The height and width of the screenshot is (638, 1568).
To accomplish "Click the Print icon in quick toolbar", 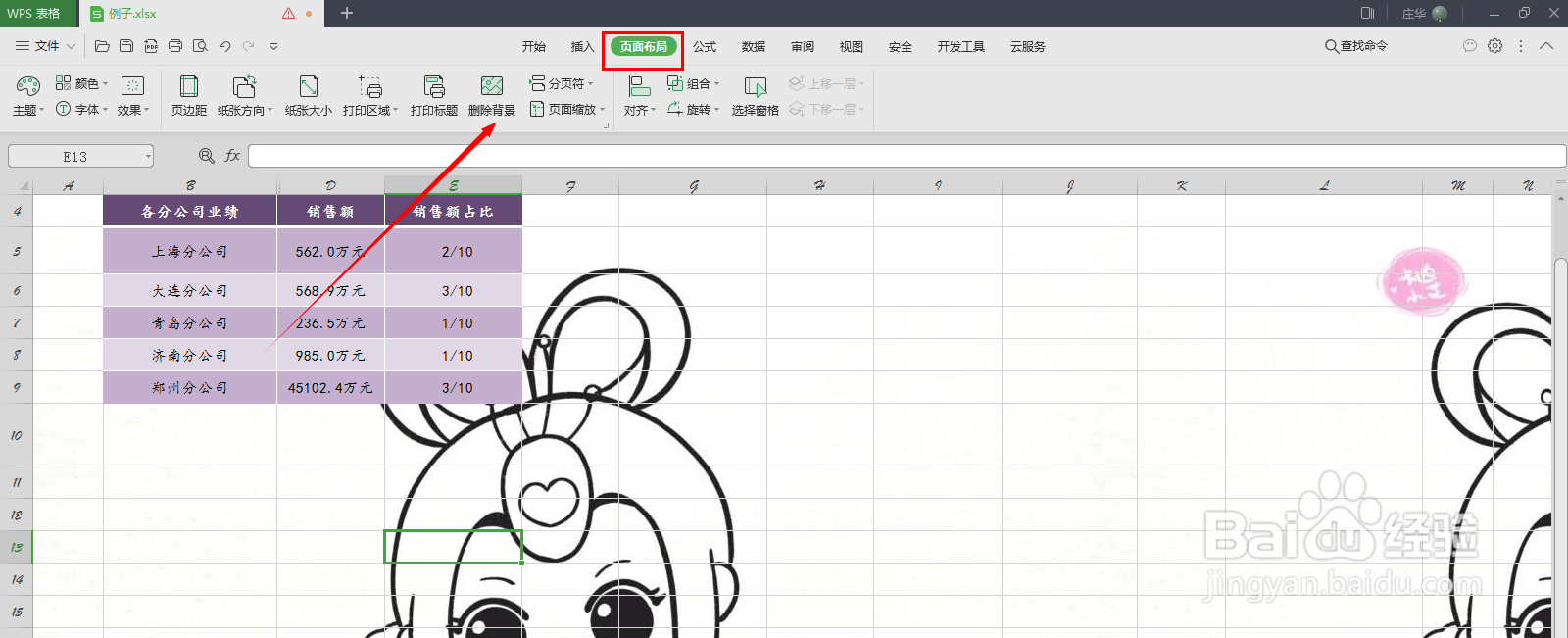I will point(175,46).
